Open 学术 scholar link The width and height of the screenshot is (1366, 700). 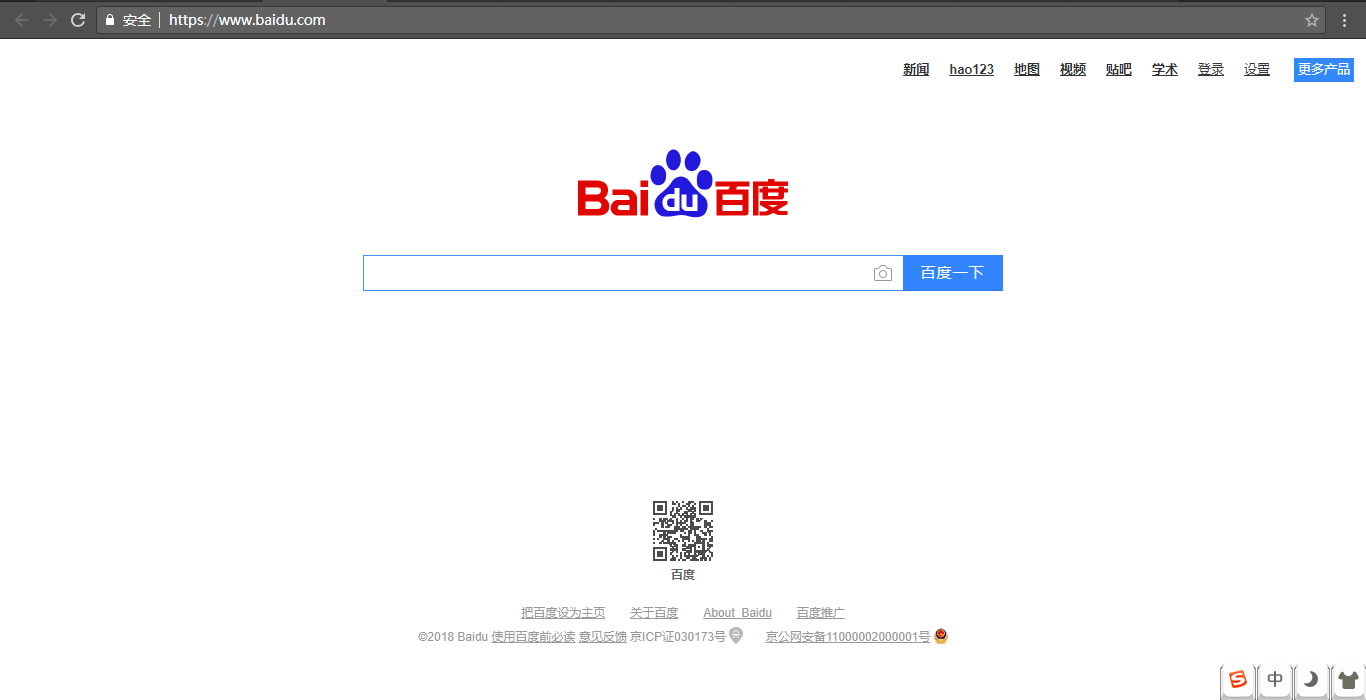pyautogui.click(x=1165, y=69)
